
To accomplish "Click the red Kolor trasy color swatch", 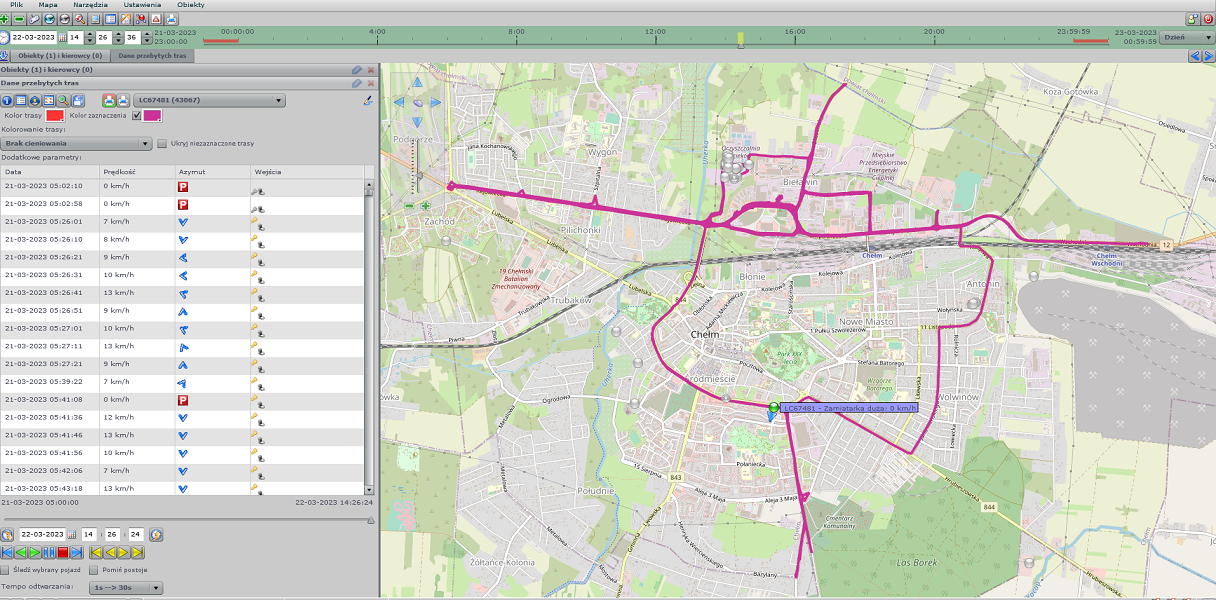I will point(55,116).
